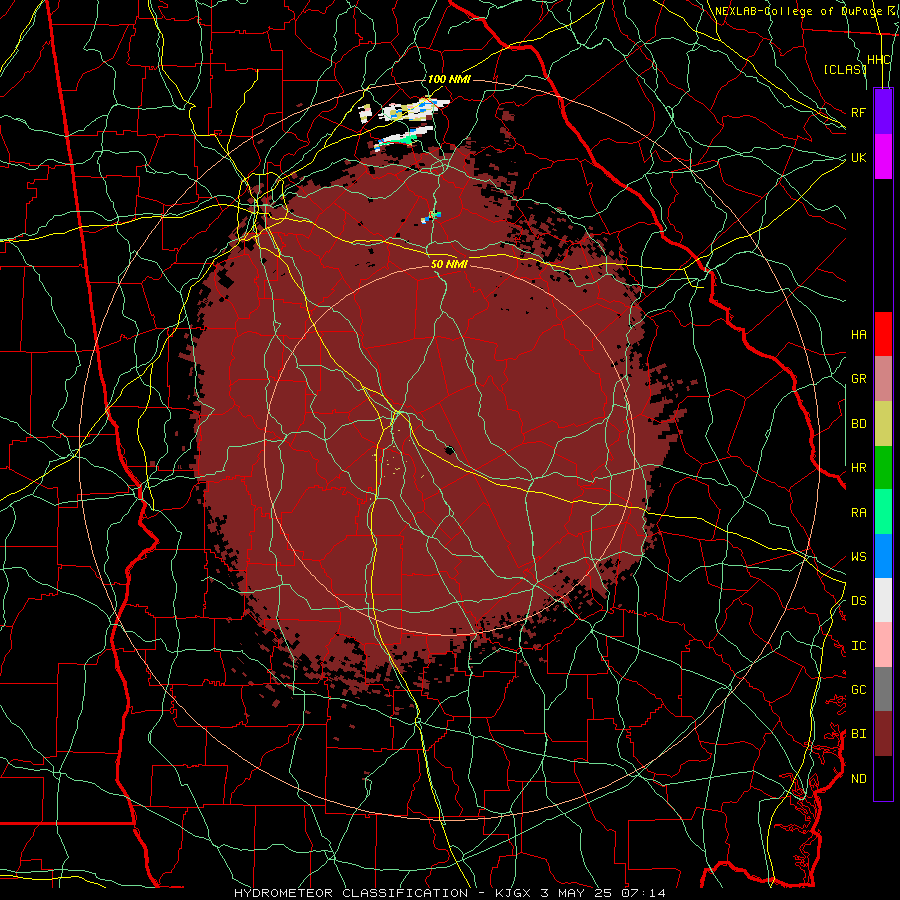Click the 100 NMI range ring label
The image size is (900, 900).
coord(449,79)
